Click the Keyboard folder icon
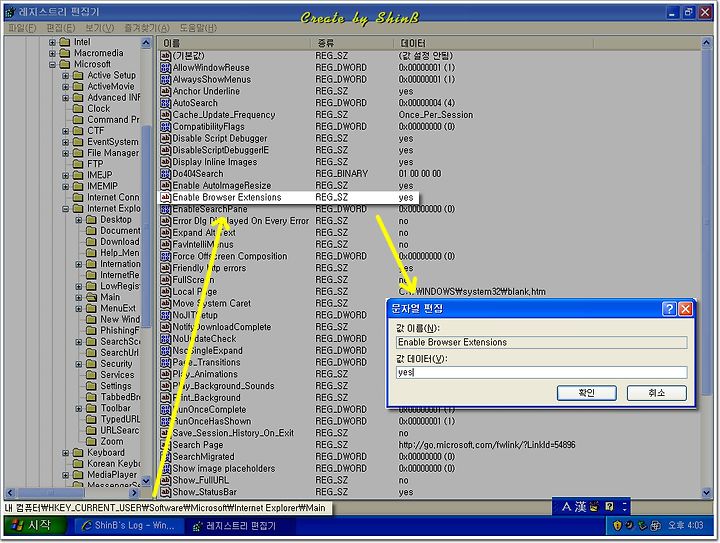This screenshot has width=720, height=543. click(78, 453)
